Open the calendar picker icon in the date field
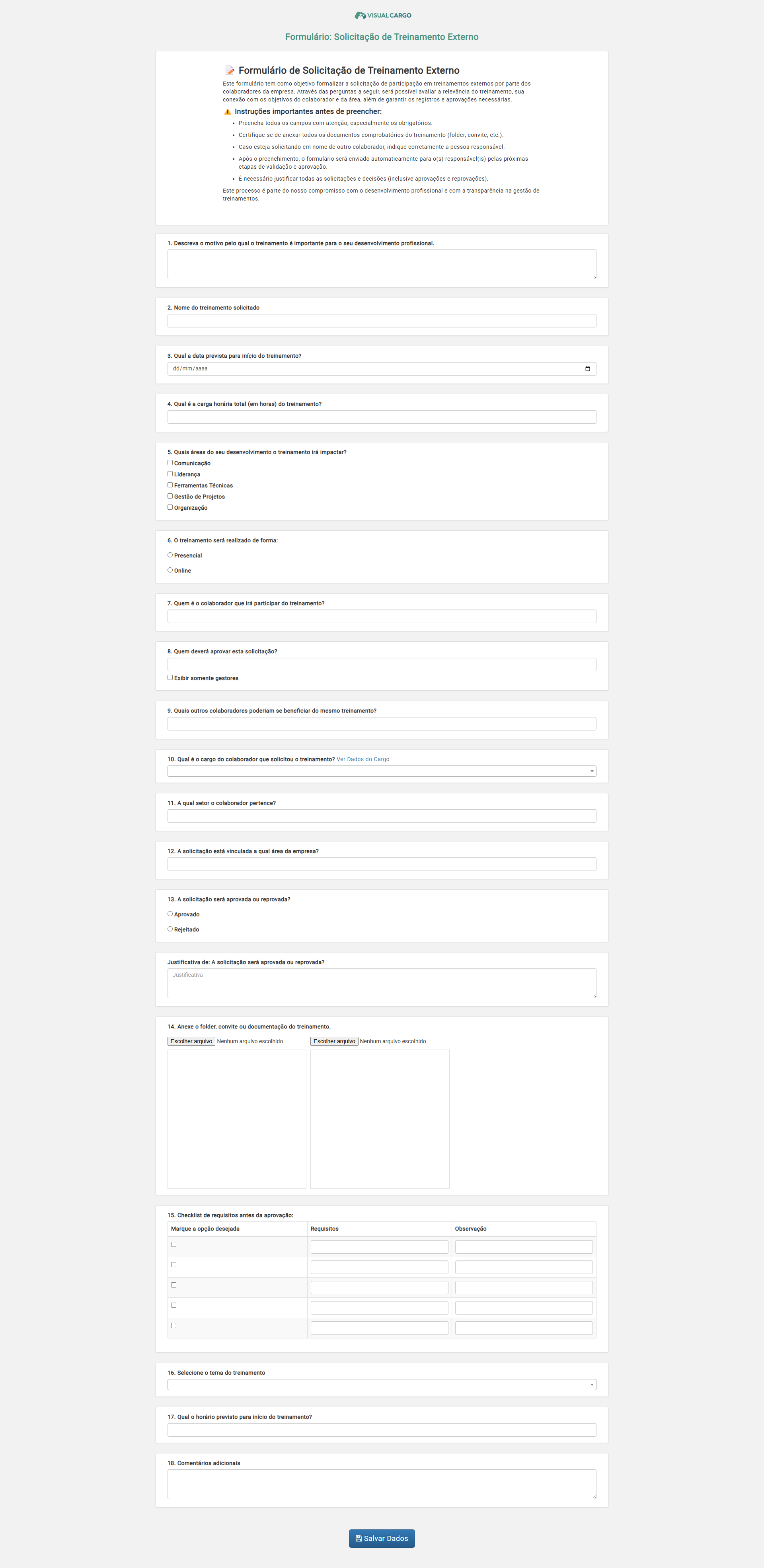Image resolution: width=764 pixels, height=1568 pixels. coord(587,369)
